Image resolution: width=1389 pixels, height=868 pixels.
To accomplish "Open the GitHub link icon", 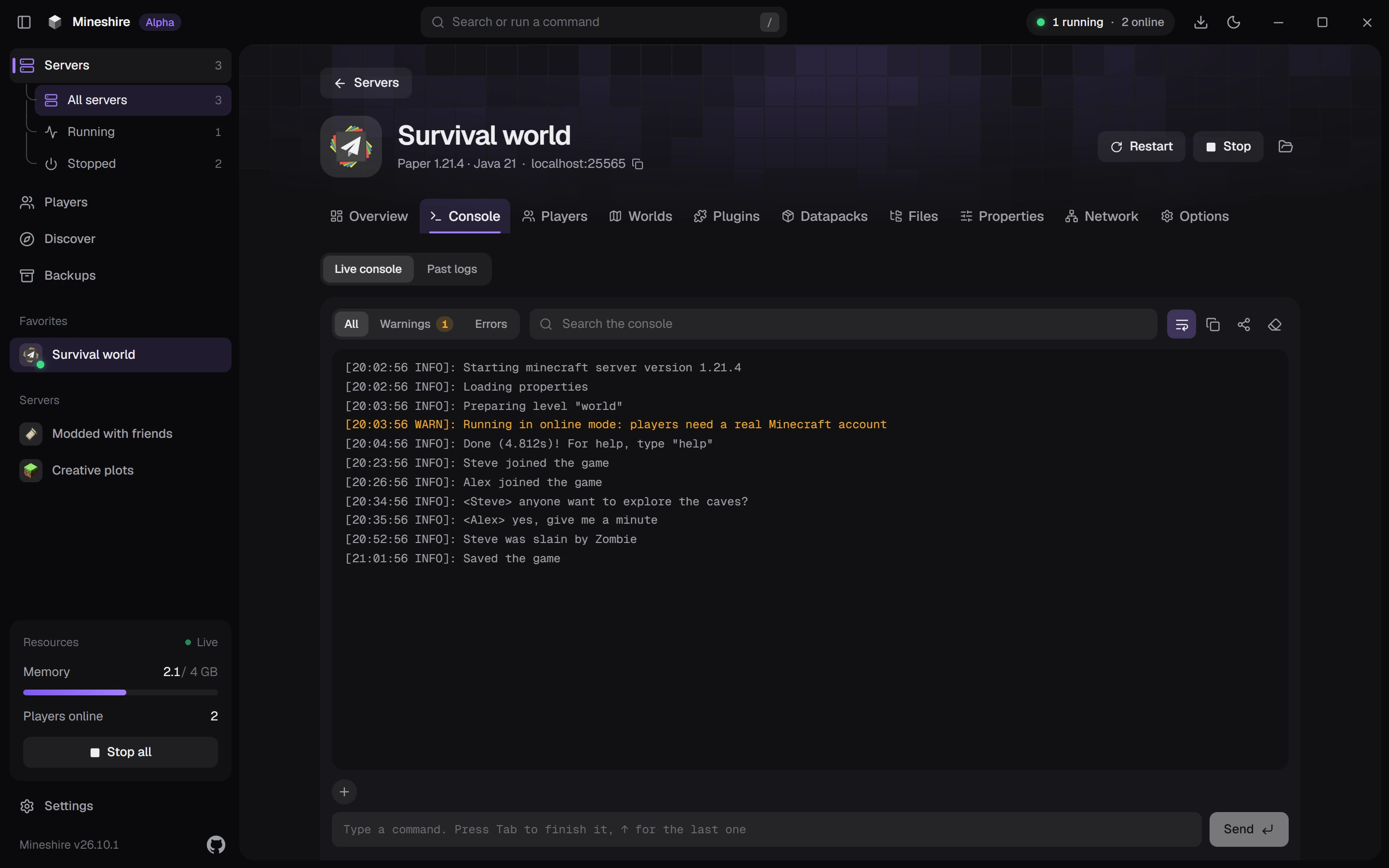I will pos(216,844).
